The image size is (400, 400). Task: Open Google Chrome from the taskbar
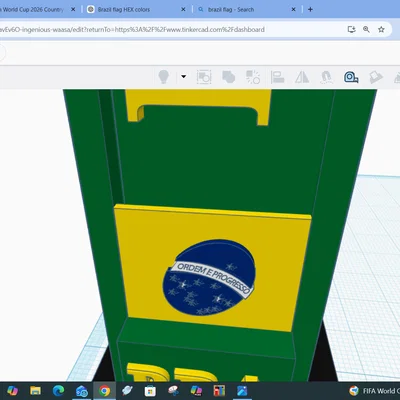[x=104, y=390]
